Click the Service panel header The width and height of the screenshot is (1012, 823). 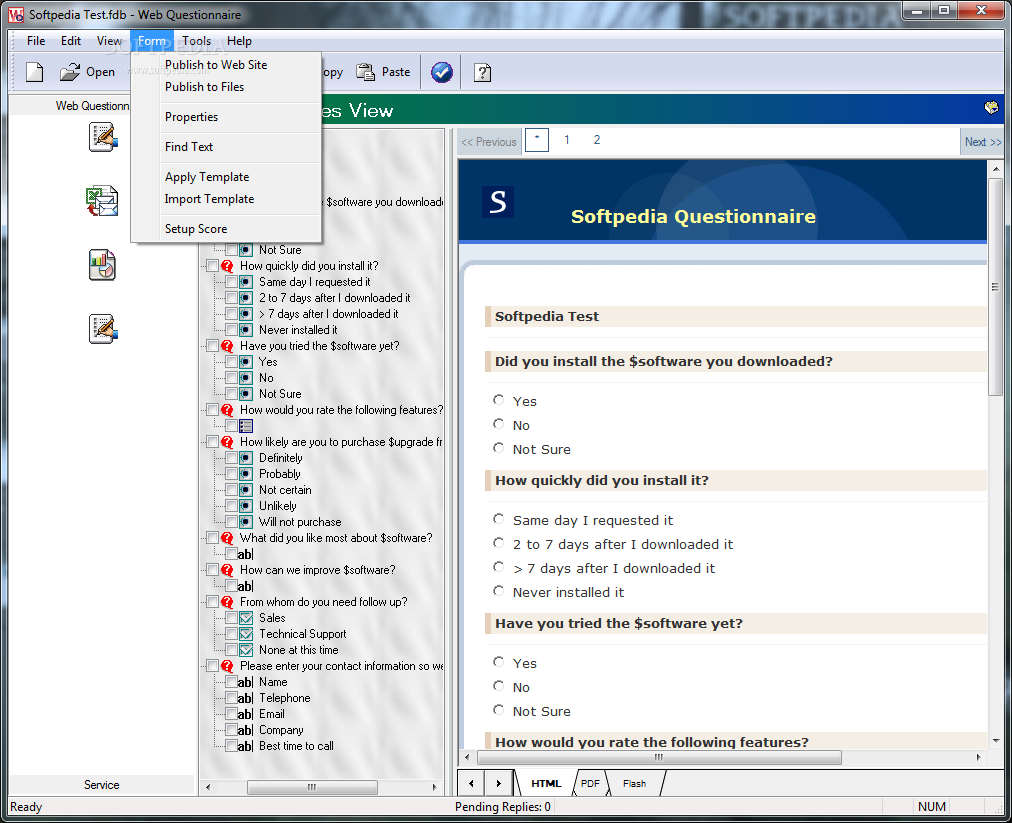[x=101, y=785]
